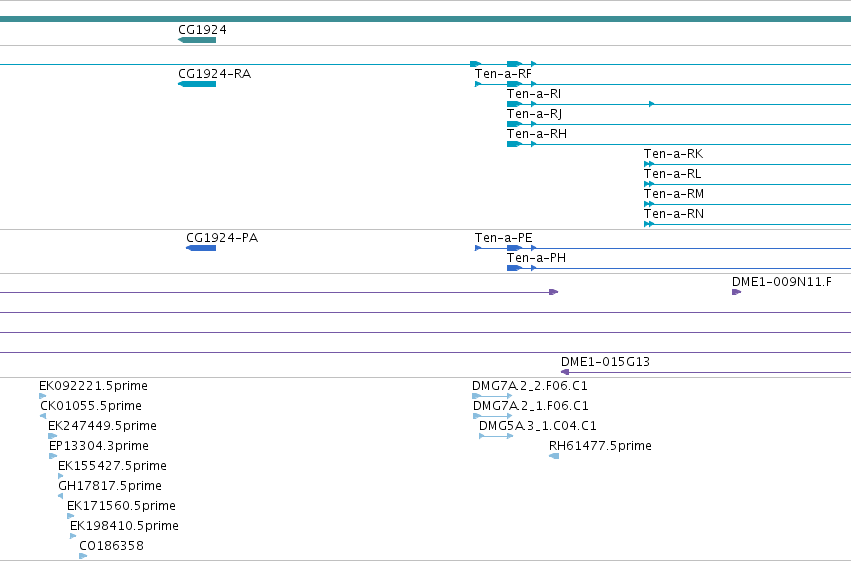This screenshot has height=561, width=851.
Task: Select the Ten-a-RJ transcript label
Action: (x=535, y=114)
